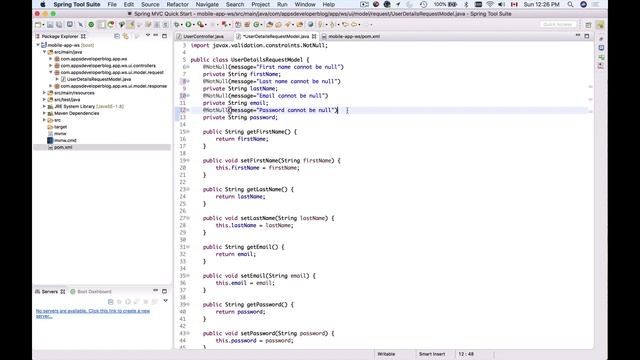Click the Save toolbar icon
This screenshot has height=360, width=640.
(x=50, y=24)
